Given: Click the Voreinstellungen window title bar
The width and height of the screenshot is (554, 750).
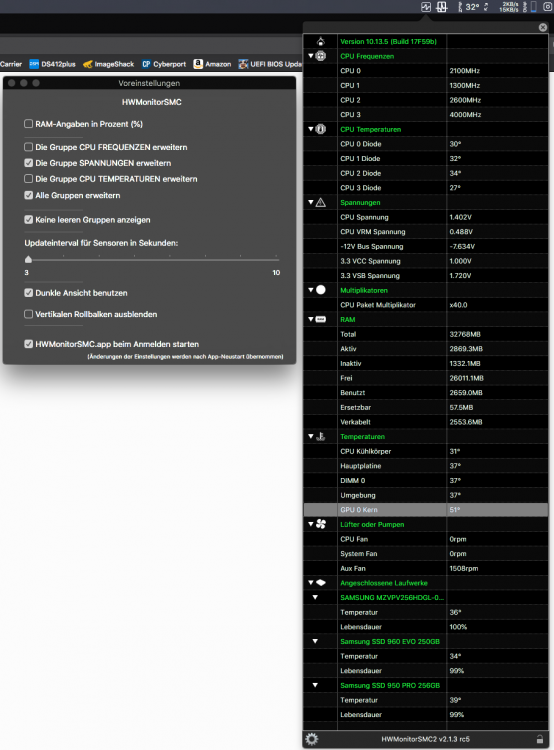Looking at the screenshot, I should point(149,83).
